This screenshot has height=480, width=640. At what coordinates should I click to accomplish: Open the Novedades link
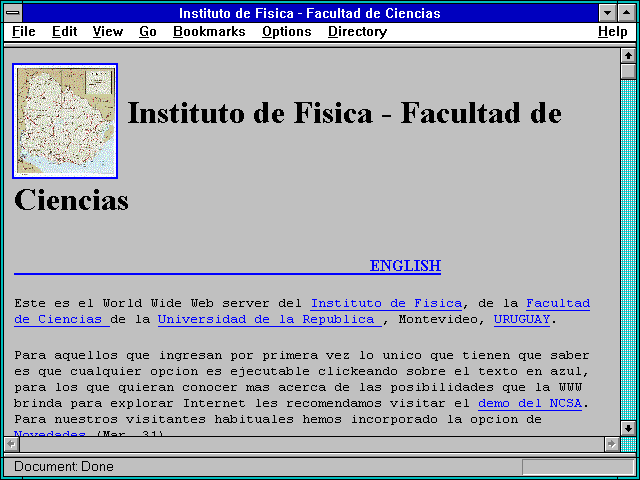tap(50, 433)
